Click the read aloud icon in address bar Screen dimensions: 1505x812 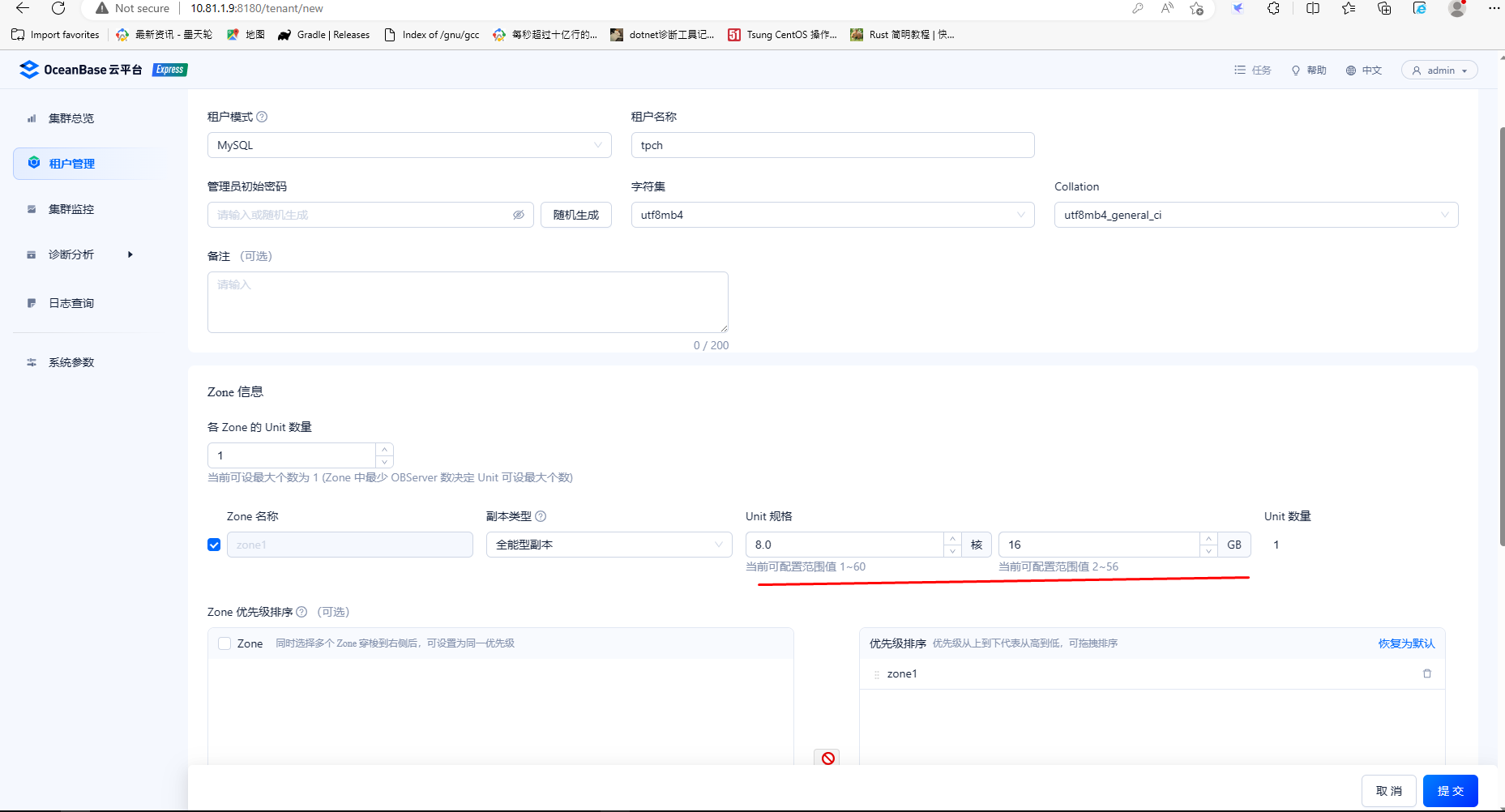pos(1167,8)
